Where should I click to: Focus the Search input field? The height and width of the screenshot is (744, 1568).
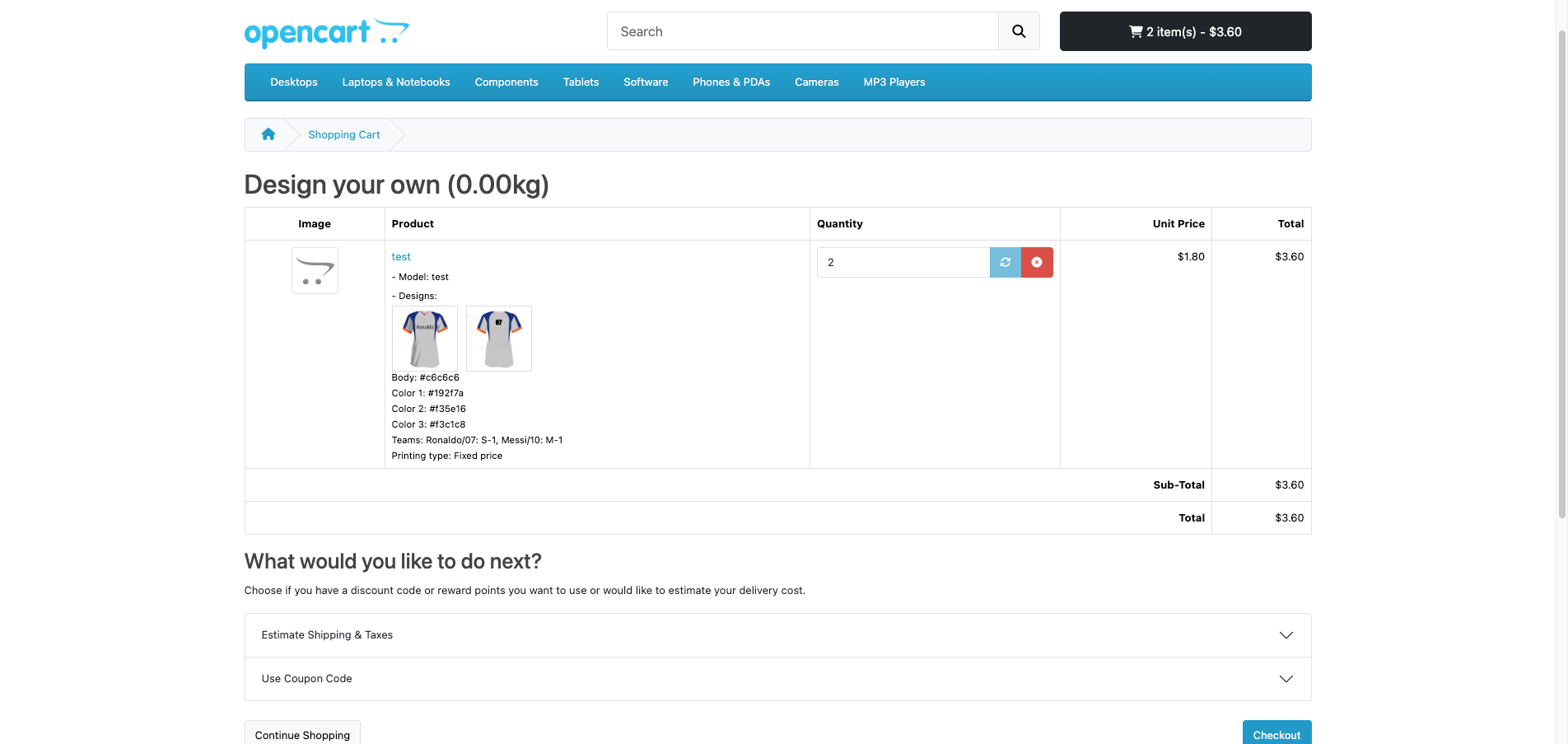coord(803,31)
